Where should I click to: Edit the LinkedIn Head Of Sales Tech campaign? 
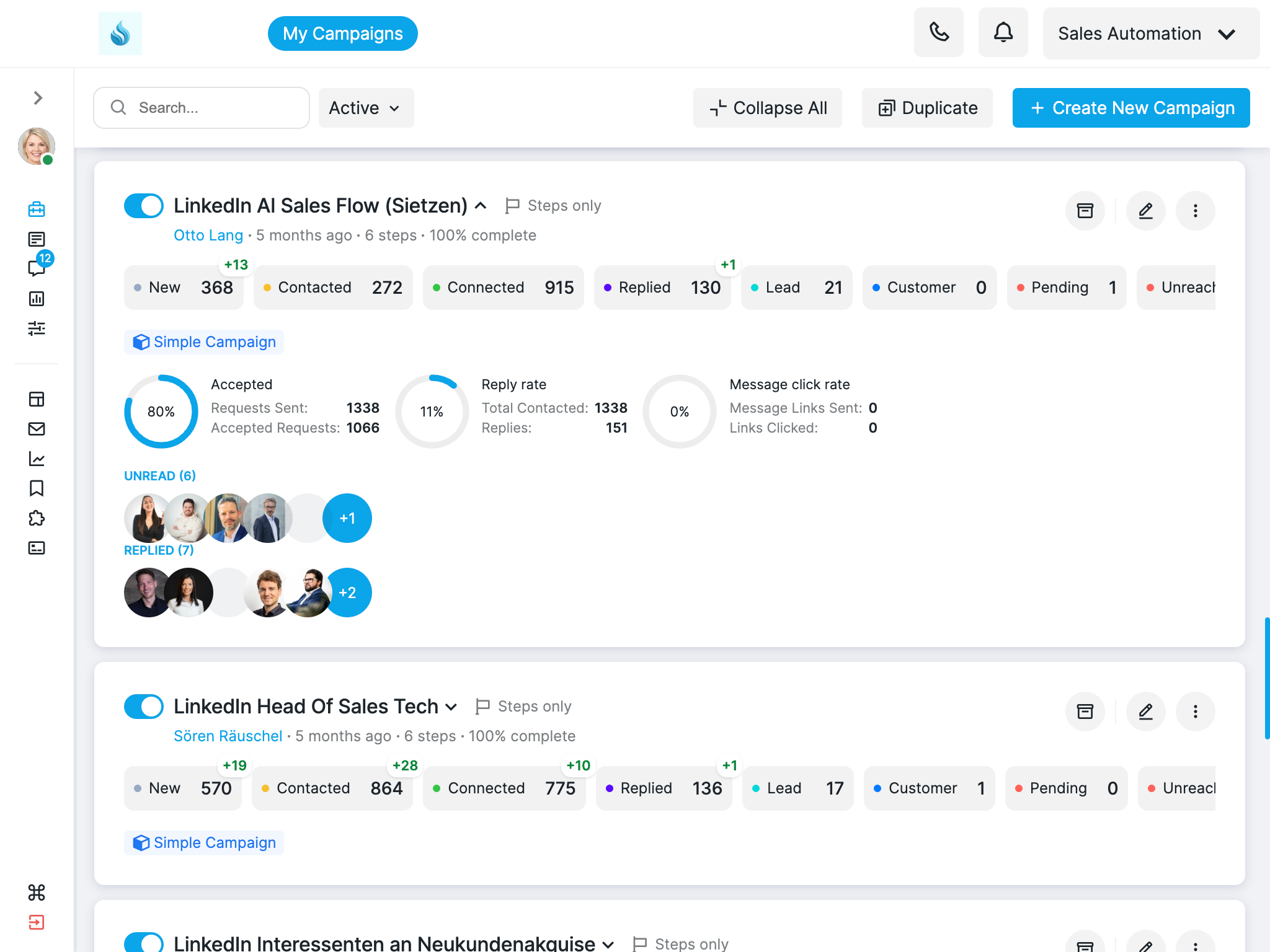tap(1145, 712)
